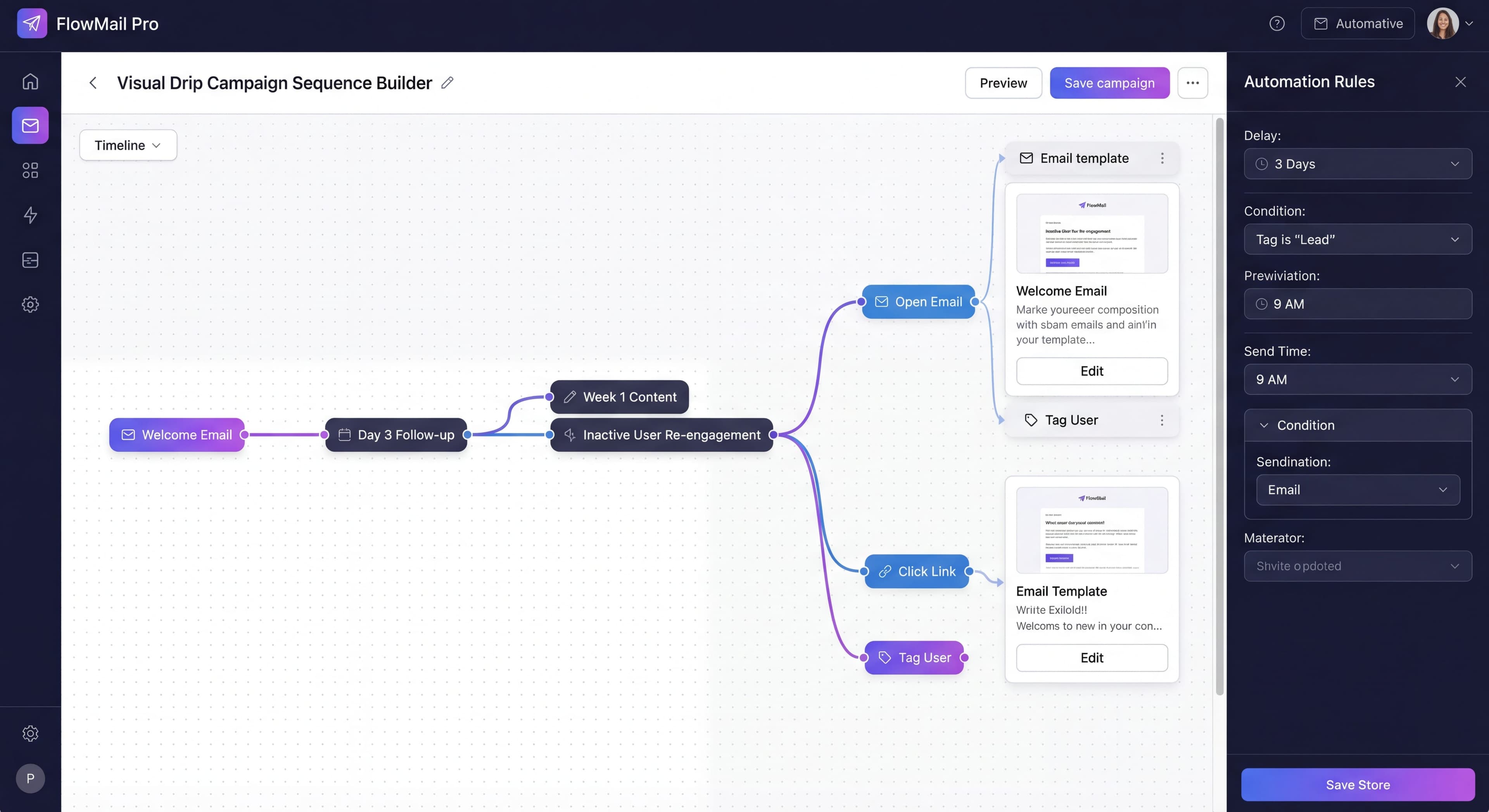Select the Open Email node on the canvas

tap(918, 301)
